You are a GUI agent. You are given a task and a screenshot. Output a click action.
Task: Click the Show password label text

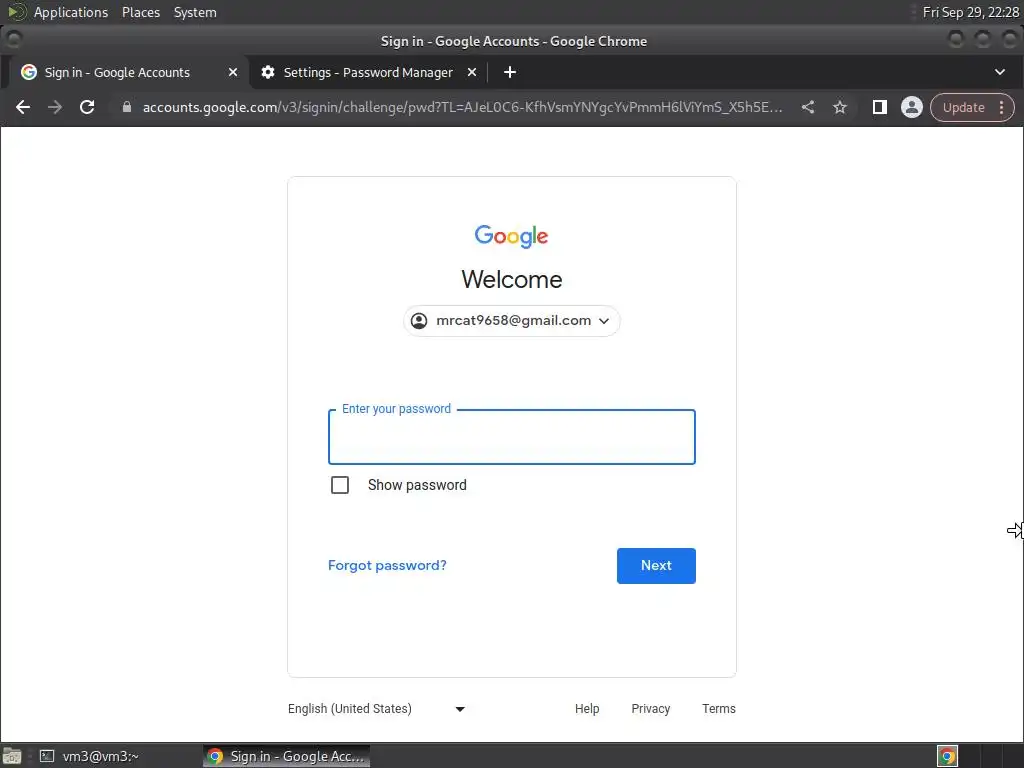point(417,485)
